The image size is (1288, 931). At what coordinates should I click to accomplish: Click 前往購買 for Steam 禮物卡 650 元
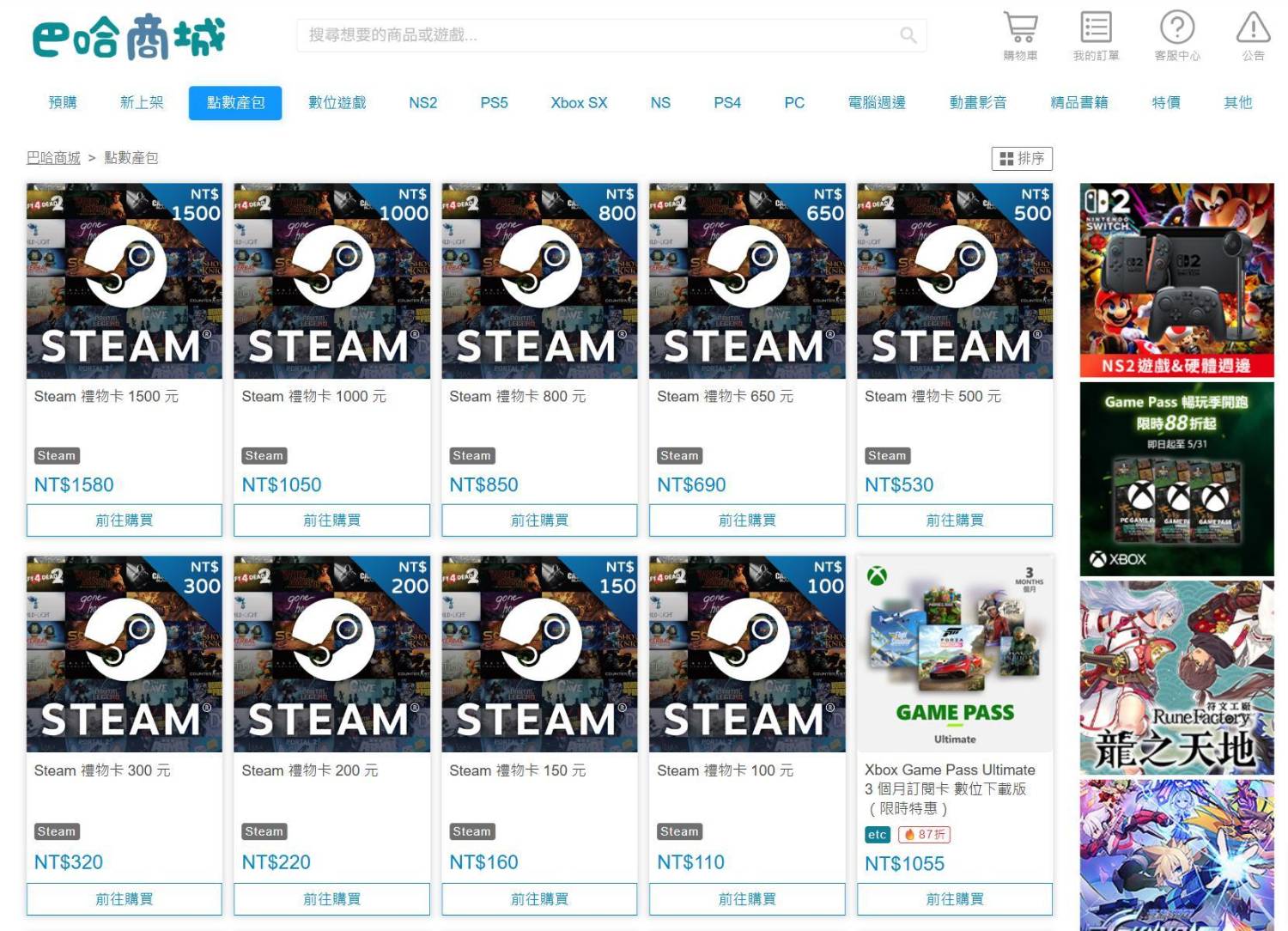click(748, 520)
